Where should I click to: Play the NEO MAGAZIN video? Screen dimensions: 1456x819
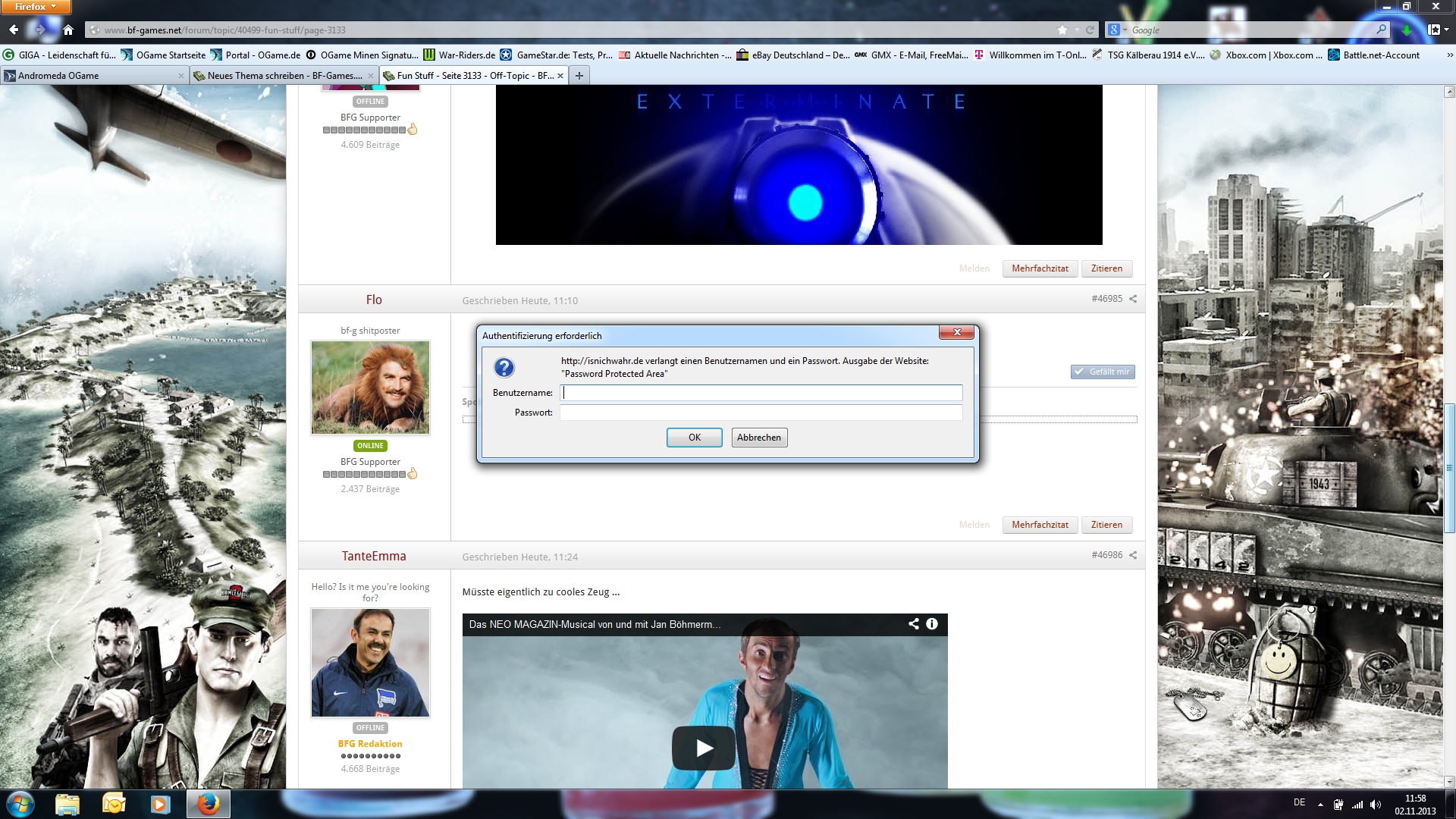tap(704, 748)
